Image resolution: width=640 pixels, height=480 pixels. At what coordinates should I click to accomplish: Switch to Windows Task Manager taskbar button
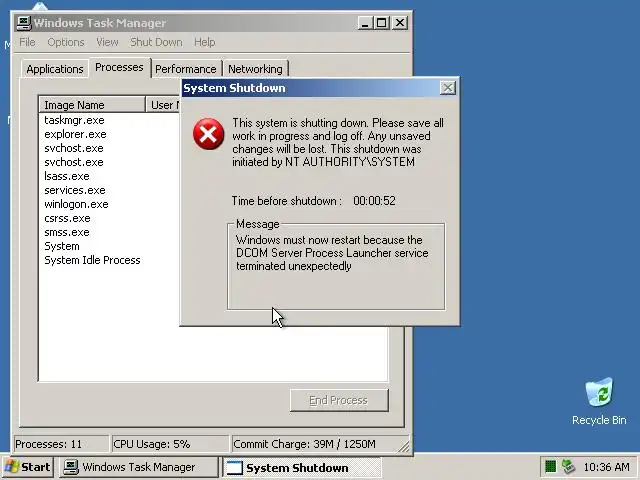pyautogui.click(x=138, y=467)
